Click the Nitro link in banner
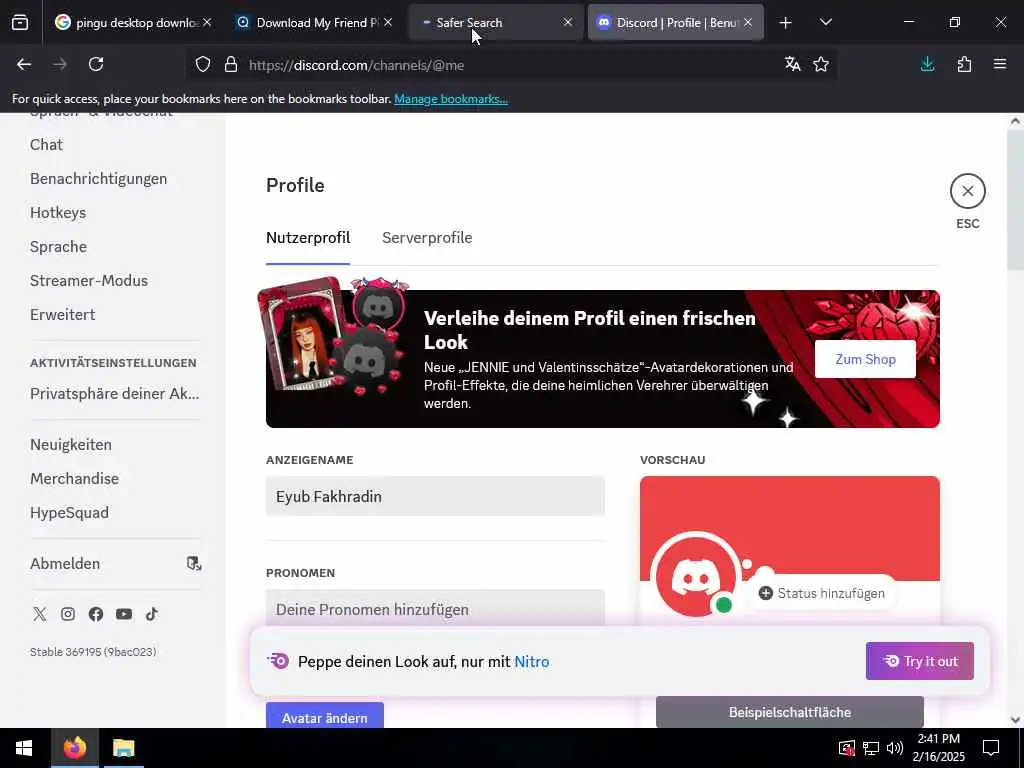The image size is (1024, 768). [x=532, y=662]
